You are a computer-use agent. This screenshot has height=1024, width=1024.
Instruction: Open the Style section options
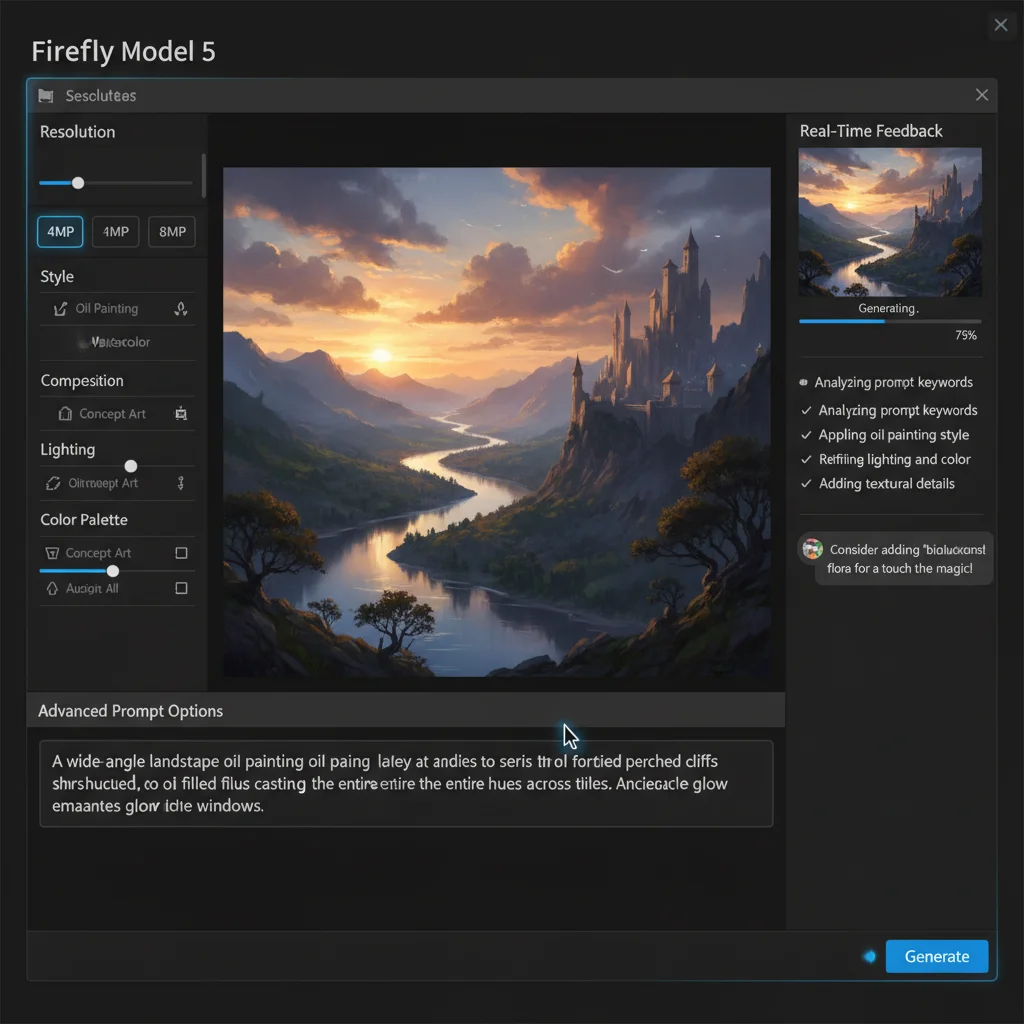tap(57, 276)
